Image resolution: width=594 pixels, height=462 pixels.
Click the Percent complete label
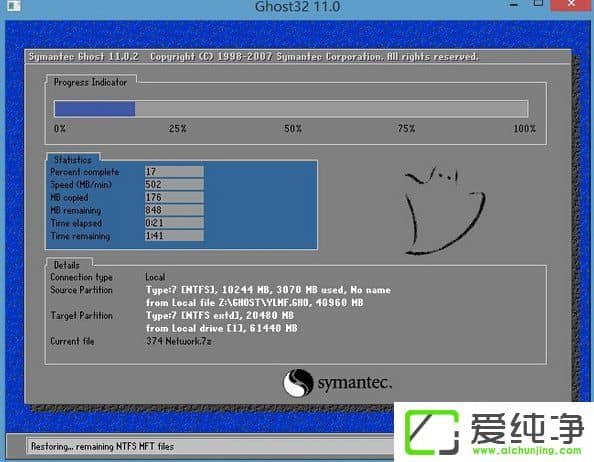85,172
